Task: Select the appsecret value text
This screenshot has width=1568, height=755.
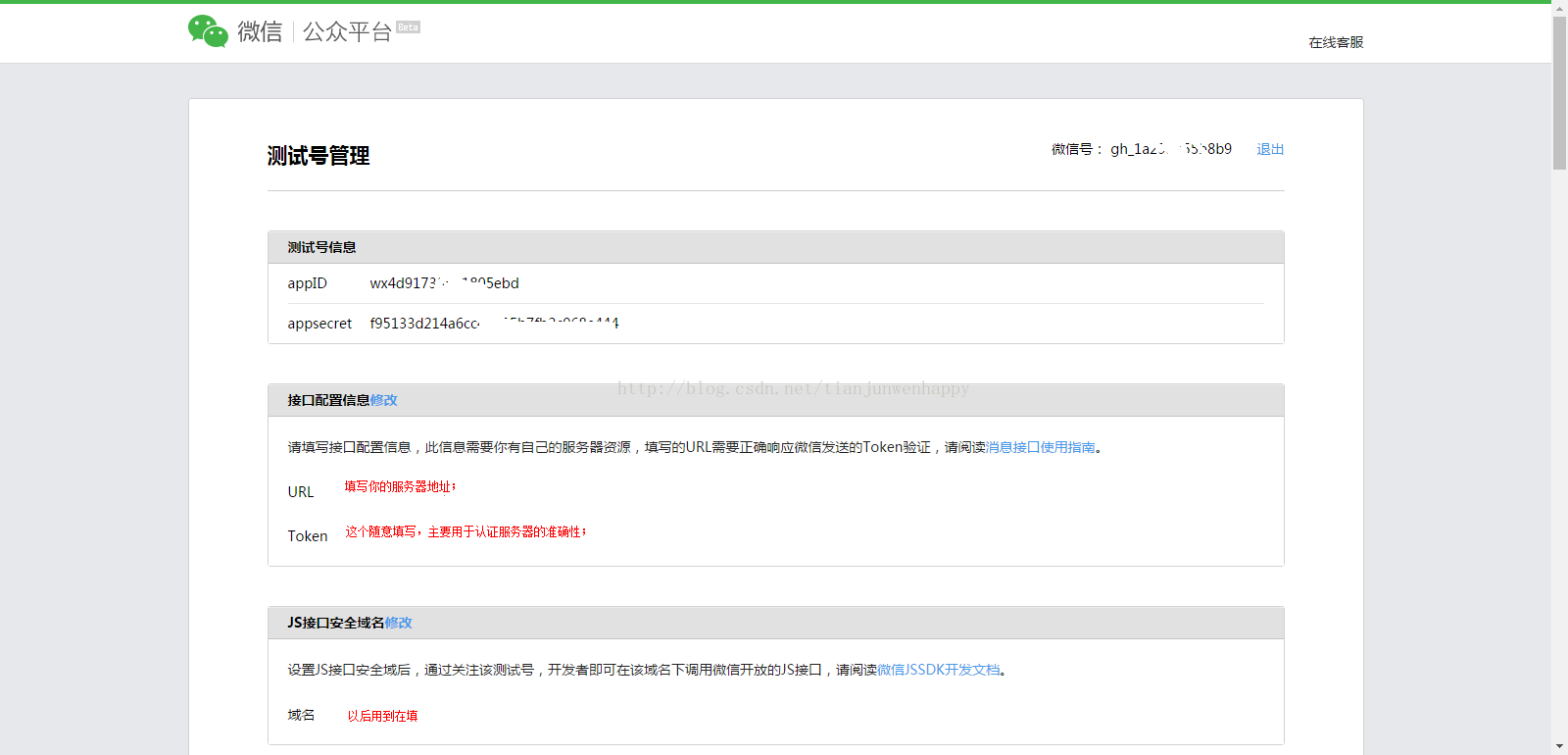Action: coord(494,324)
